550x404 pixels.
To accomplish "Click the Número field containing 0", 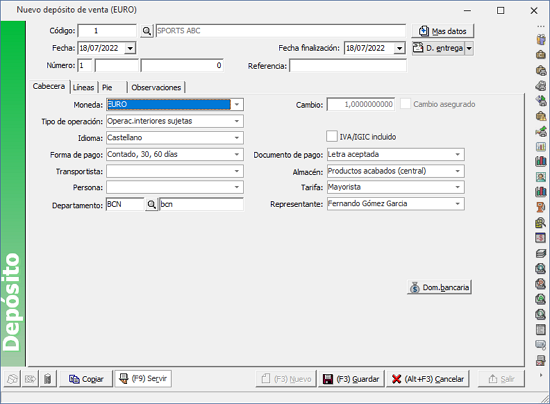I will pyautogui.click(x=182, y=66).
